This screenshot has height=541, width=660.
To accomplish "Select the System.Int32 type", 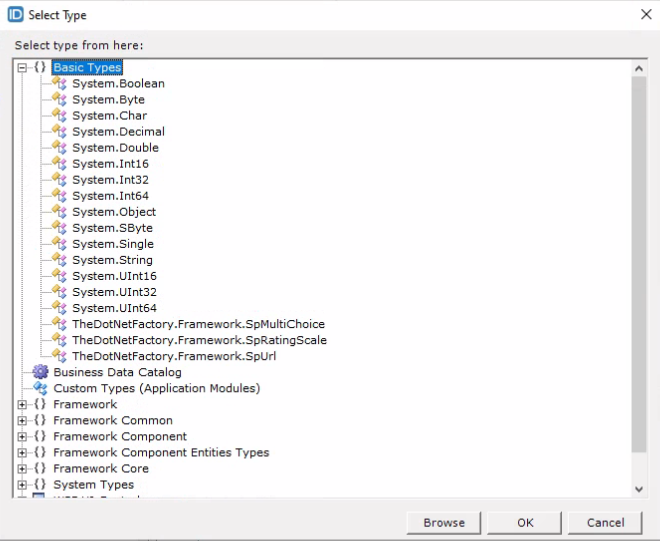I will tap(110, 180).
